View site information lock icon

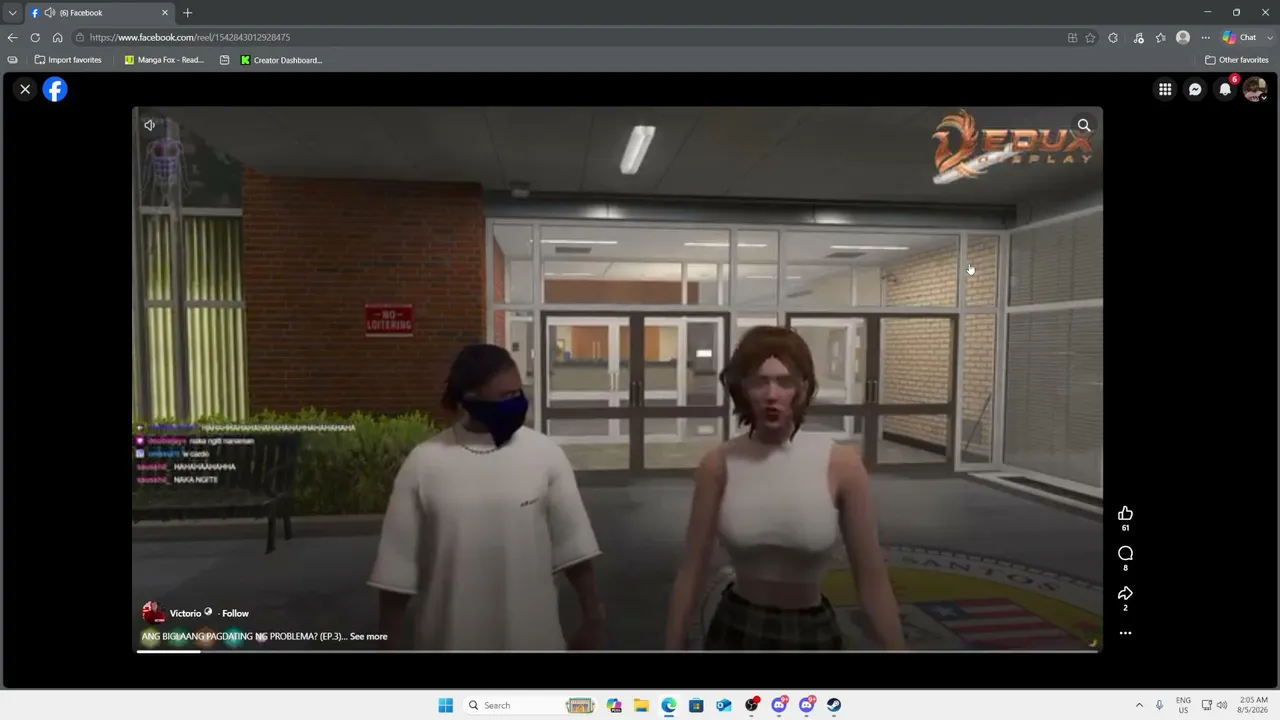click(x=79, y=37)
